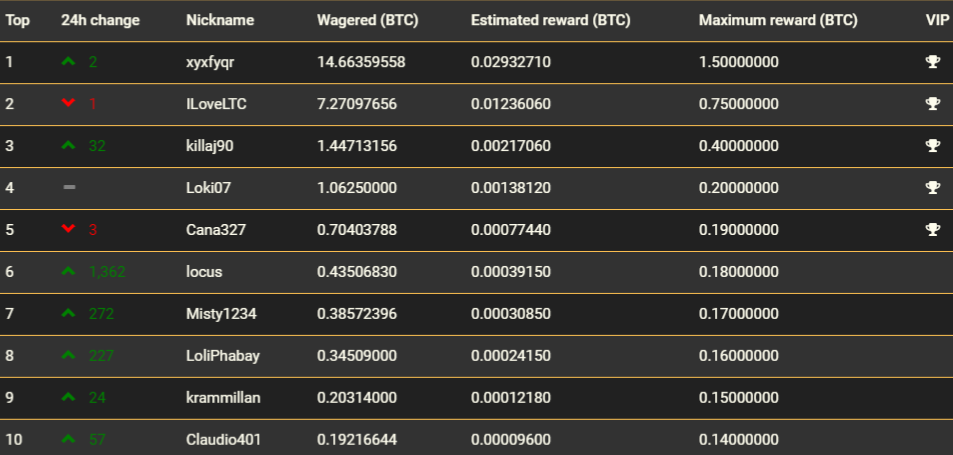Click the Nickname column header
953x455 pixels.
(219, 20)
